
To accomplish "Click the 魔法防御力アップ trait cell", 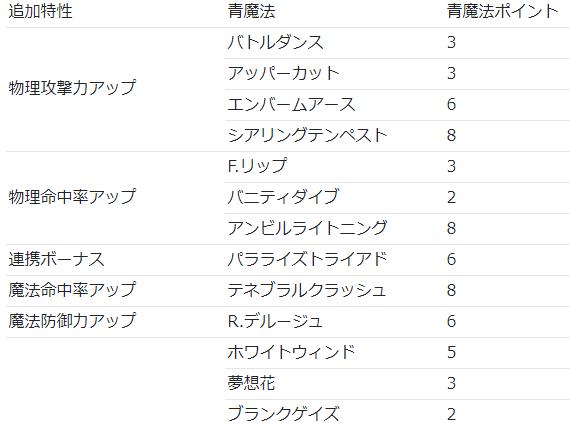I will (x=72, y=322).
